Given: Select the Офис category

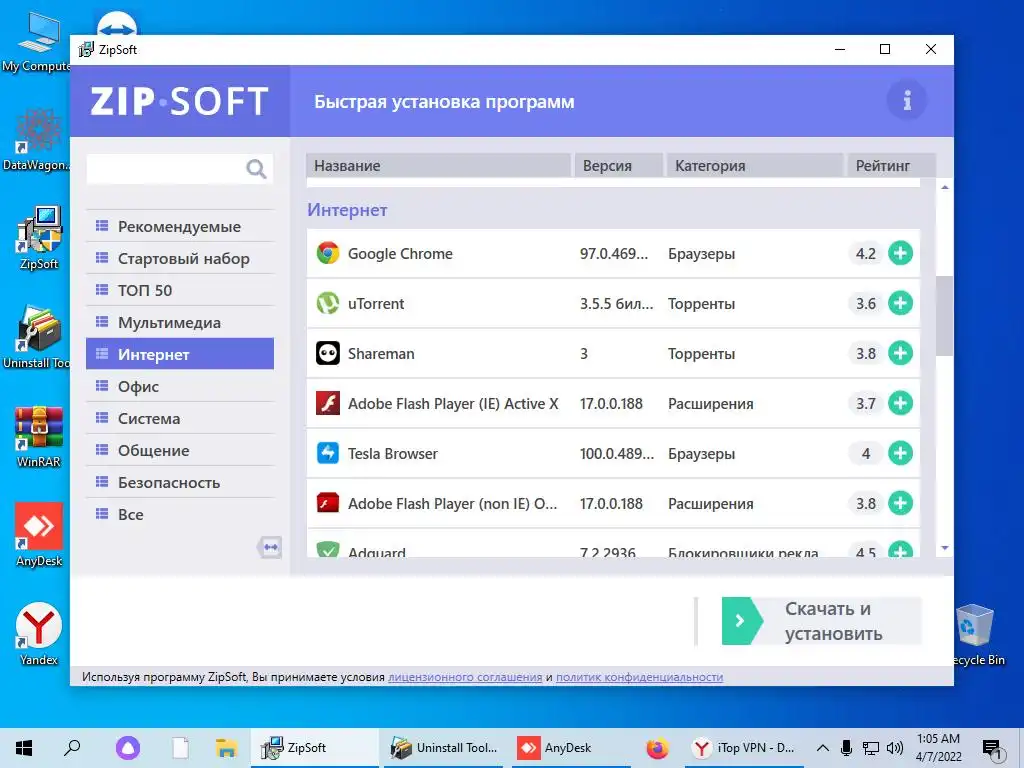Looking at the screenshot, I should (180, 387).
